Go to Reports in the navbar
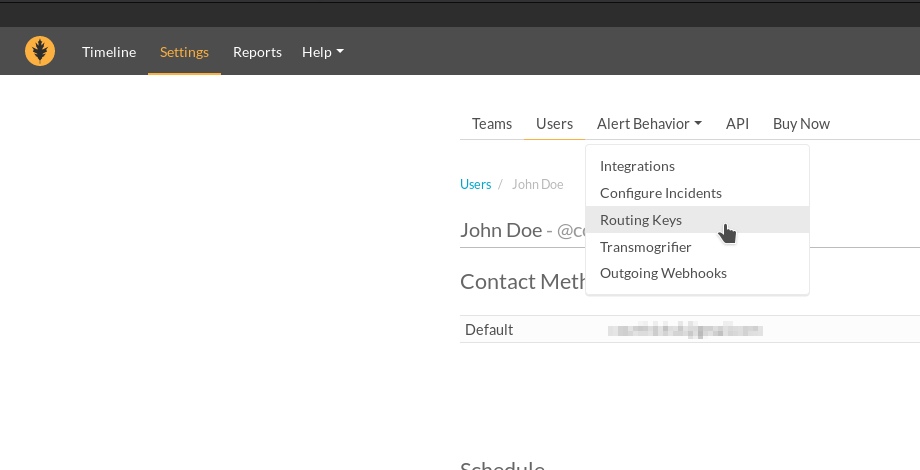Image resolution: width=920 pixels, height=470 pixels. (x=257, y=52)
